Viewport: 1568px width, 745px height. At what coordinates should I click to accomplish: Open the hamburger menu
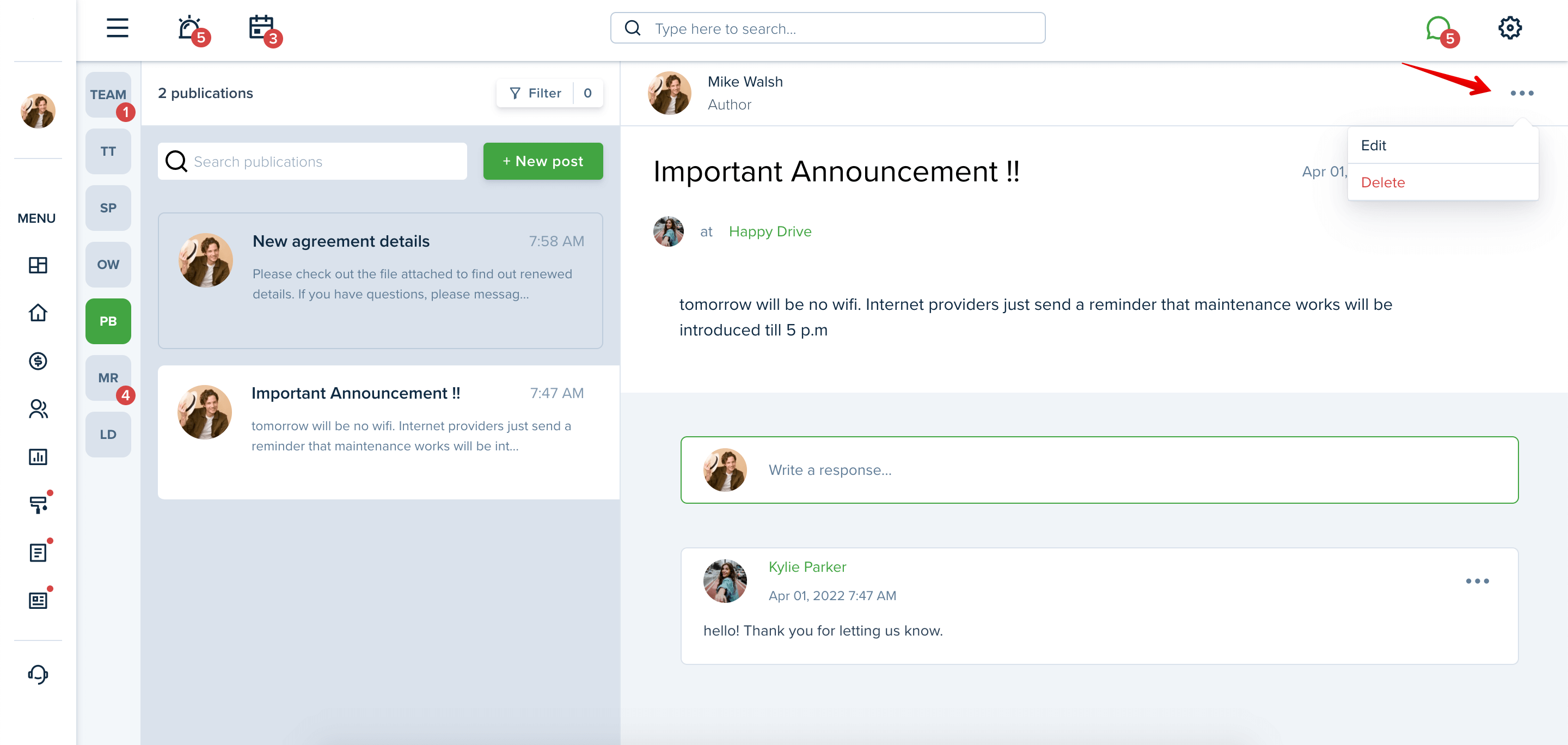[x=118, y=28]
